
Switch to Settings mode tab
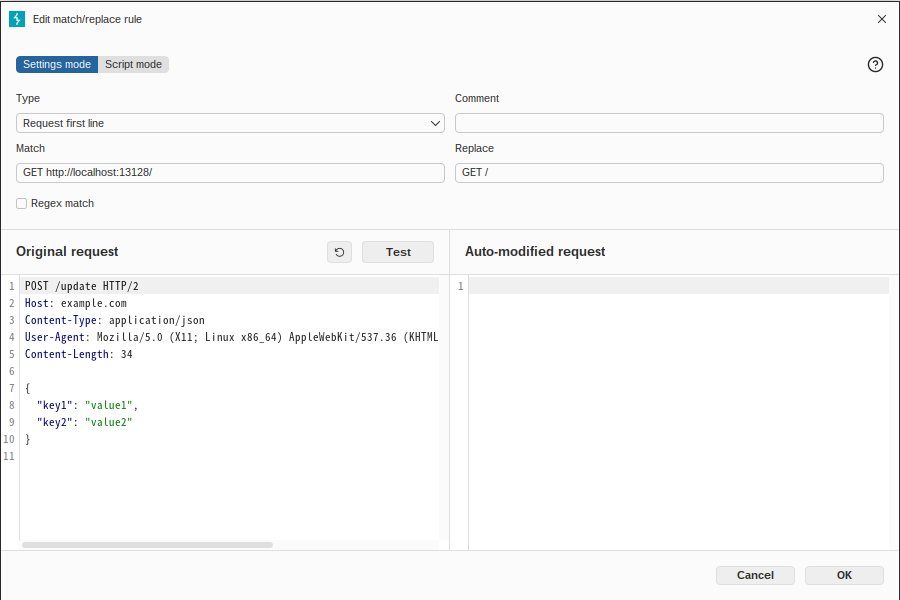pyautogui.click(x=57, y=64)
